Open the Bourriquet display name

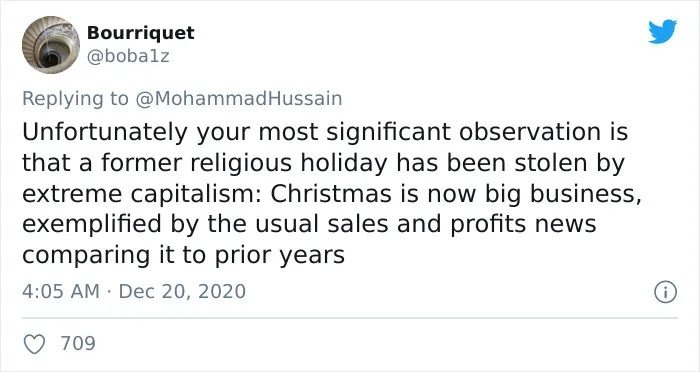pyautogui.click(x=141, y=33)
